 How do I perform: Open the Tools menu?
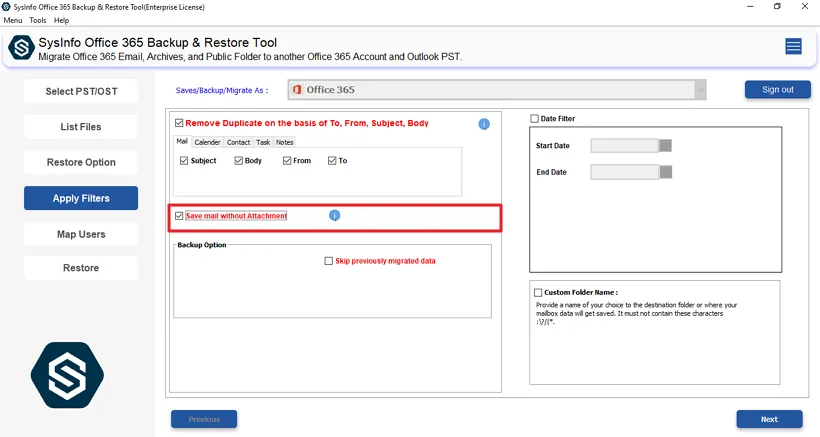pyautogui.click(x=38, y=20)
